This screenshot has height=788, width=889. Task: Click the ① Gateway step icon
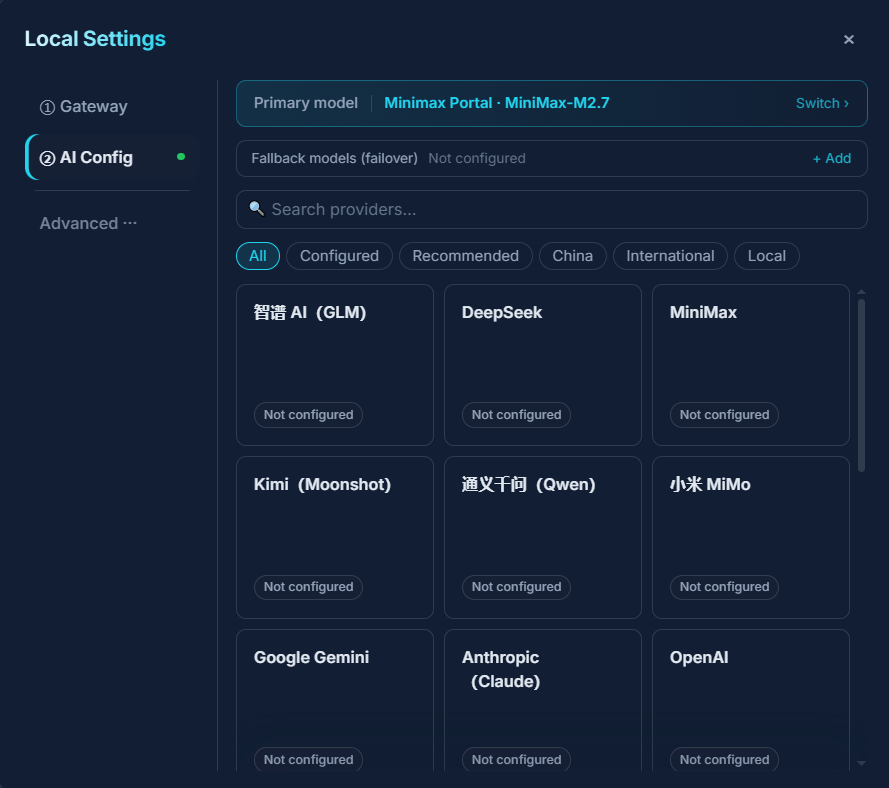click(x=47, y=106)
